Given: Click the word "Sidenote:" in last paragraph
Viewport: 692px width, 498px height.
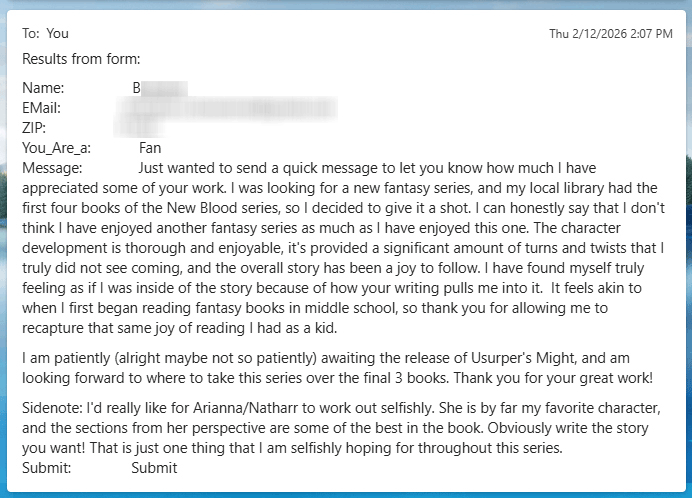Looking at the screenshot, I should point(53,409).
